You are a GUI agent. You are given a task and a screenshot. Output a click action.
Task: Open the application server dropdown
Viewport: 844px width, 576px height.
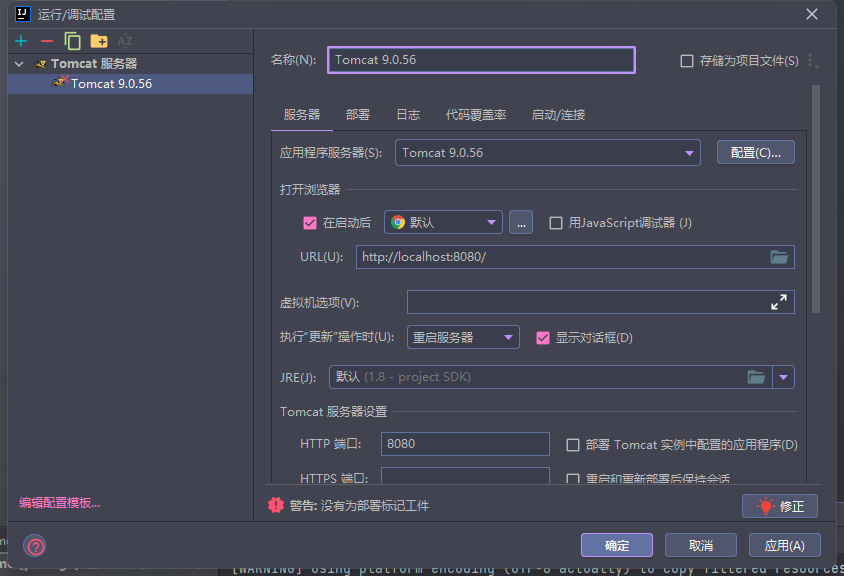click(x=548, y=153)
